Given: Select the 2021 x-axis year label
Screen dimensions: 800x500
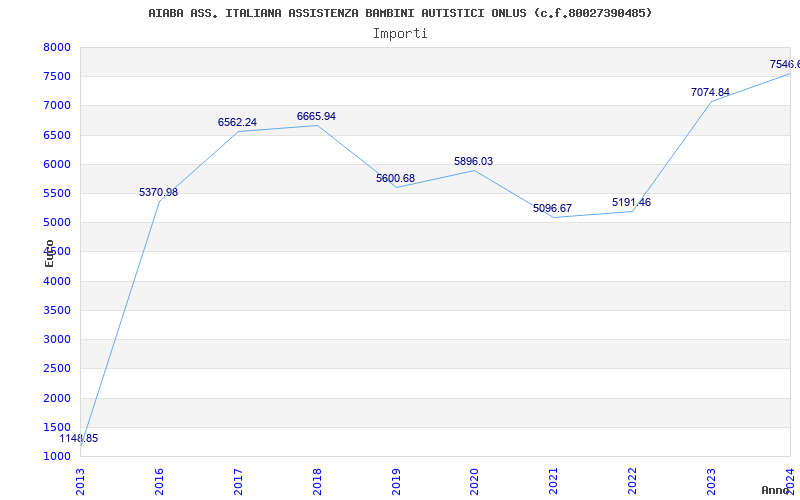Looking at the screenshot, I should pos(554,482).
